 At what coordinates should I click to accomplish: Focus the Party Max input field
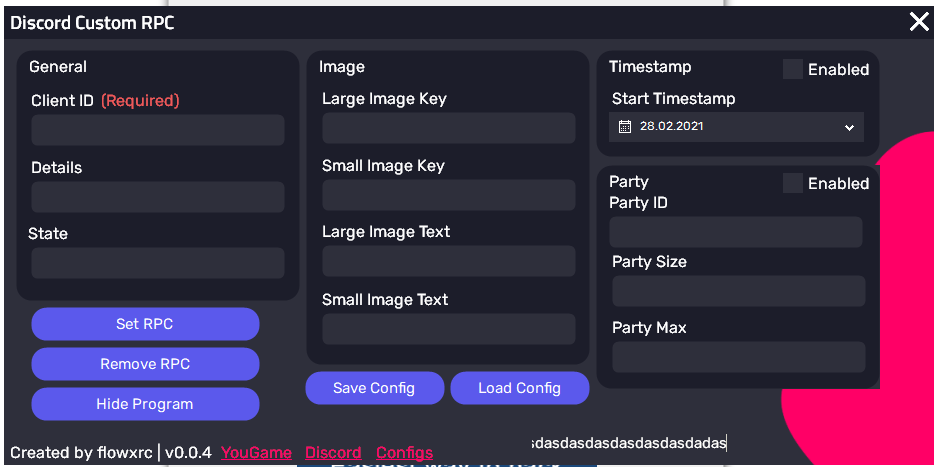[x=739, y=357]
